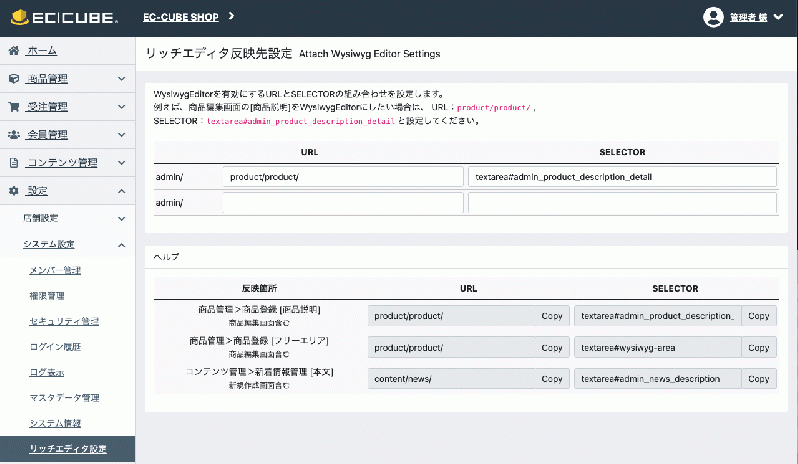The image size is (798, 464).
Task: Expand the 受注管理 menu chevron
Action: coord(122,106)
